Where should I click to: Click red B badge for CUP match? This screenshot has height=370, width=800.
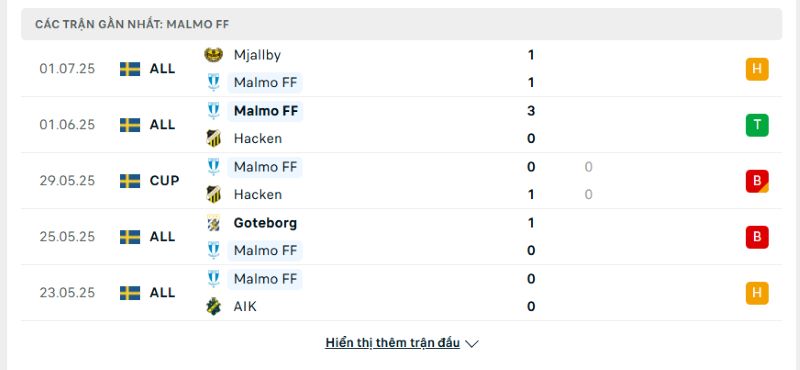[757, 181]
